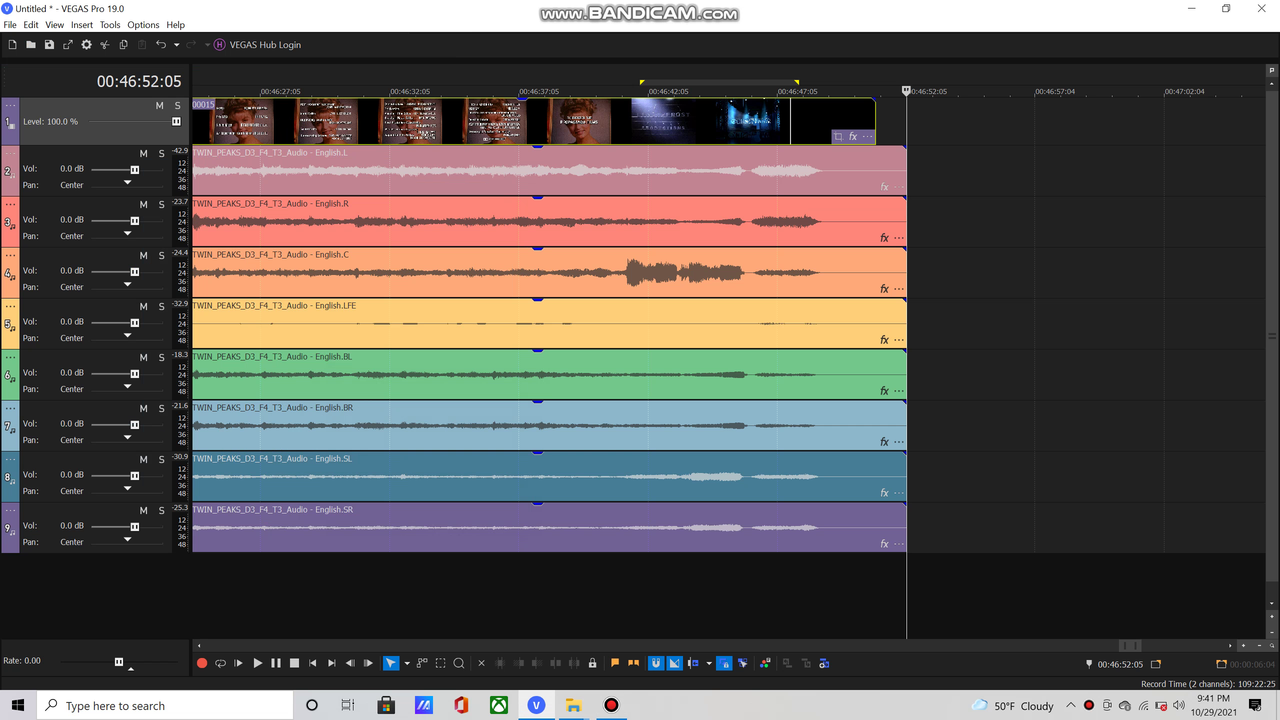Solo video track 1
Image resolution: width=1280 pixels, height=720 pixels.
click(178, 106)
